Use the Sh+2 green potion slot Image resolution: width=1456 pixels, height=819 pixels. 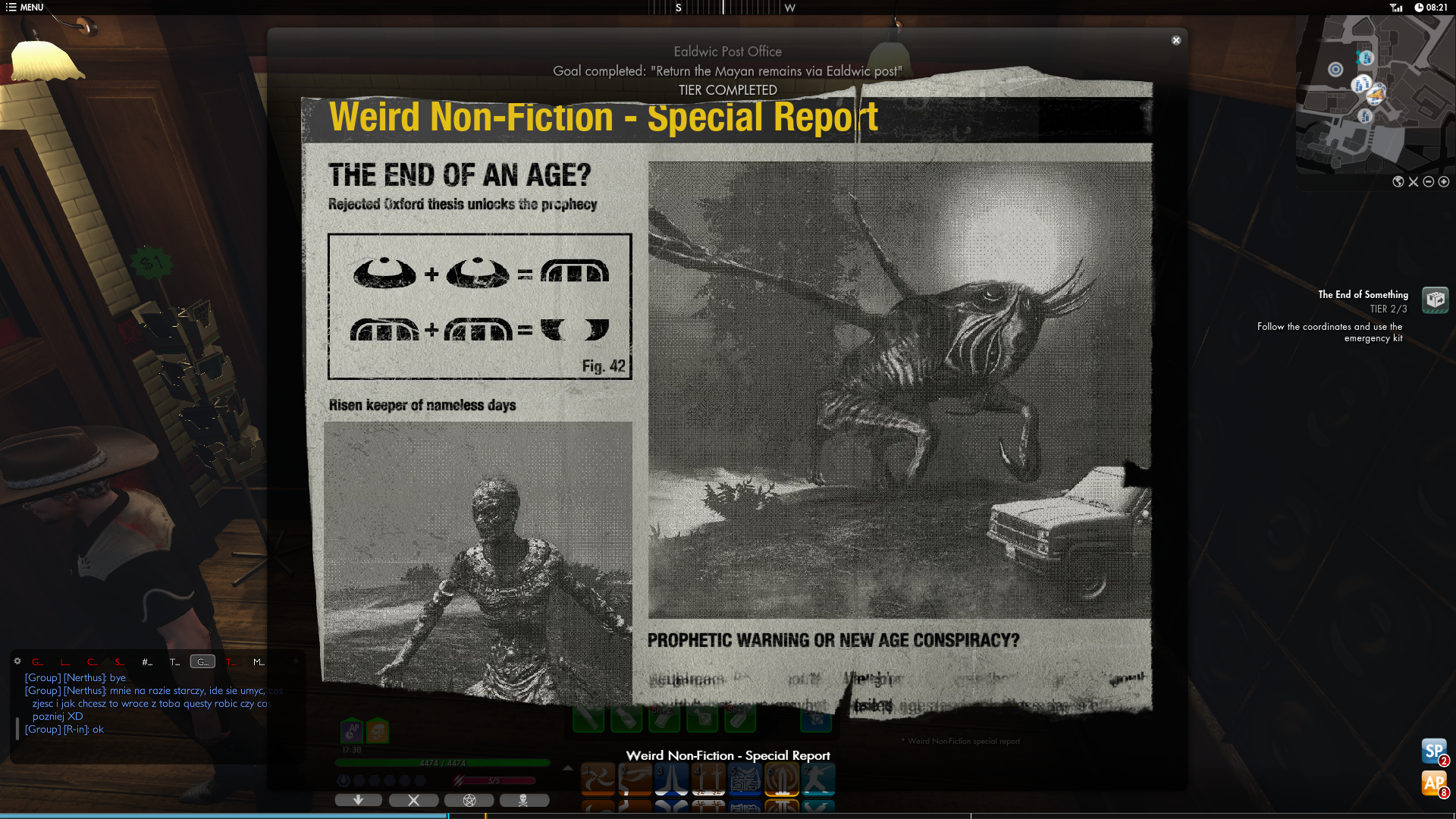tap(664, 717)
